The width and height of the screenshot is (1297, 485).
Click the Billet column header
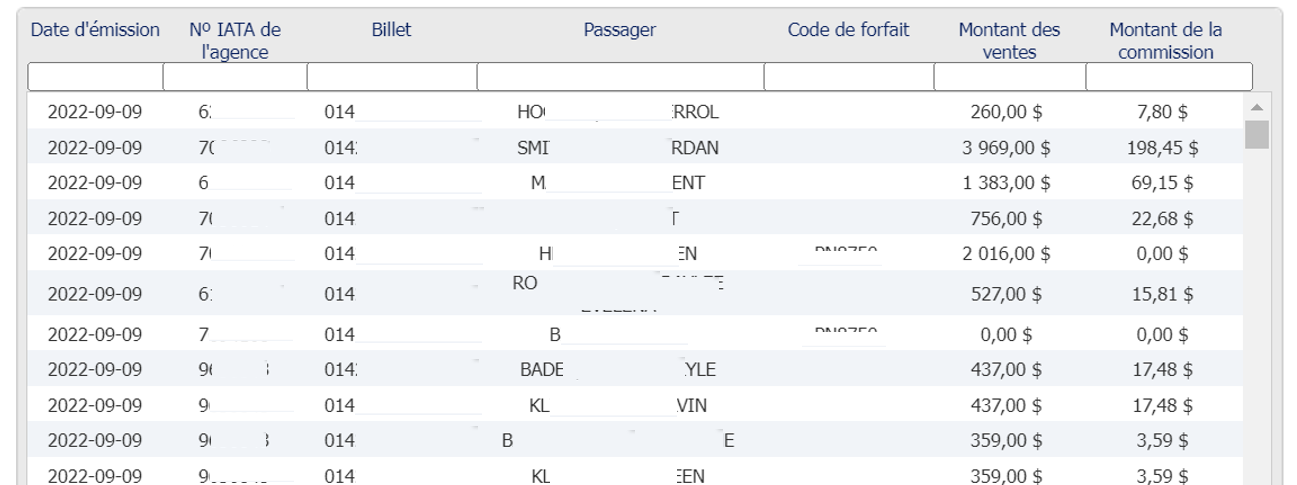pos(390,31)
